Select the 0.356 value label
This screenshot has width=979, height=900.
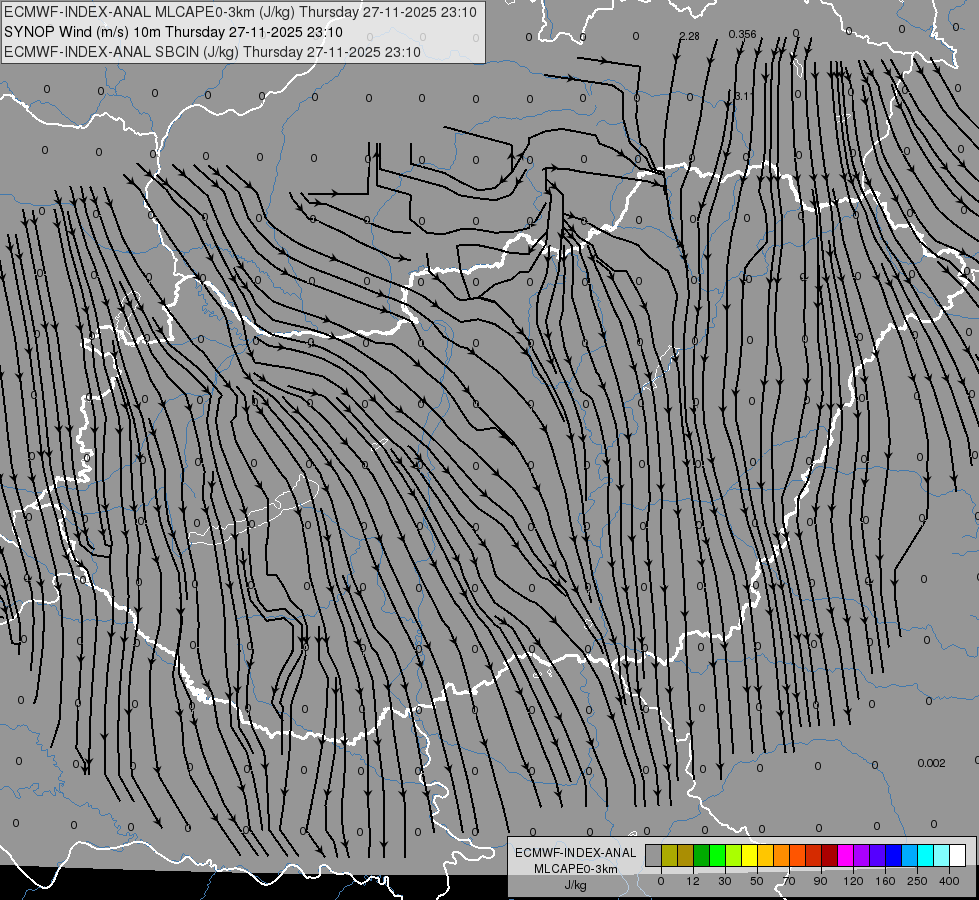coord(742,34)
